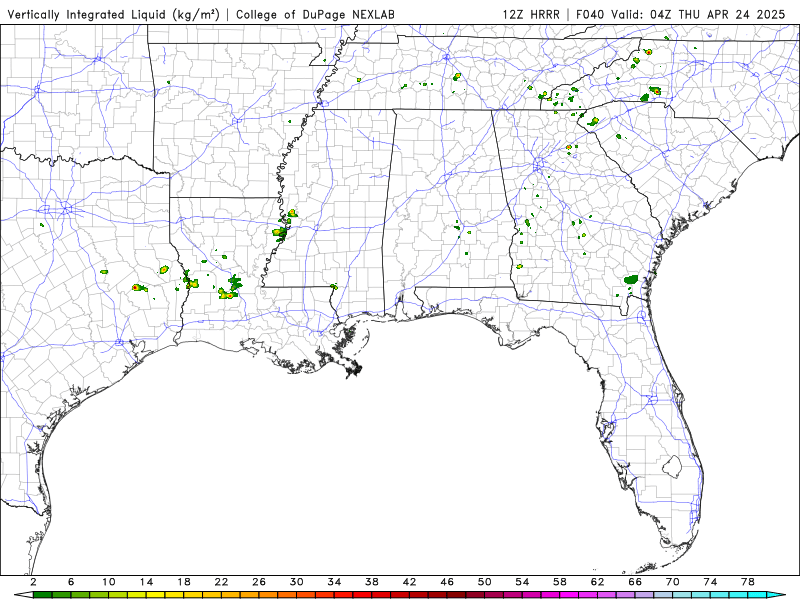Select the legend value 54
Image resolution: width=800 pixels, height=600 pixels.
pos(522,582)
